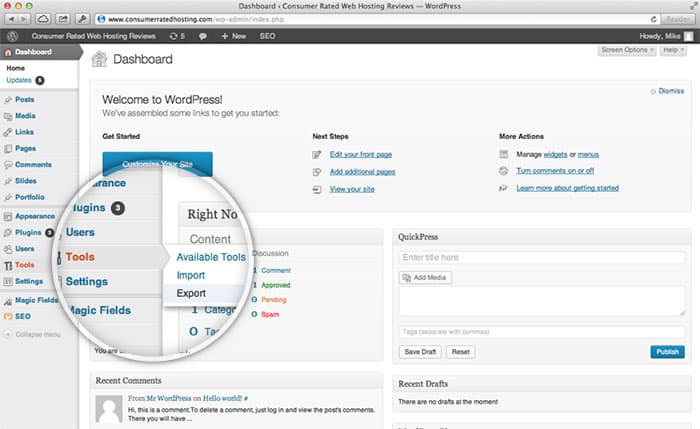This screenshot has width=700, height=429.
Task: Open Learn more about getting started link
Action: tap(567, 188)
